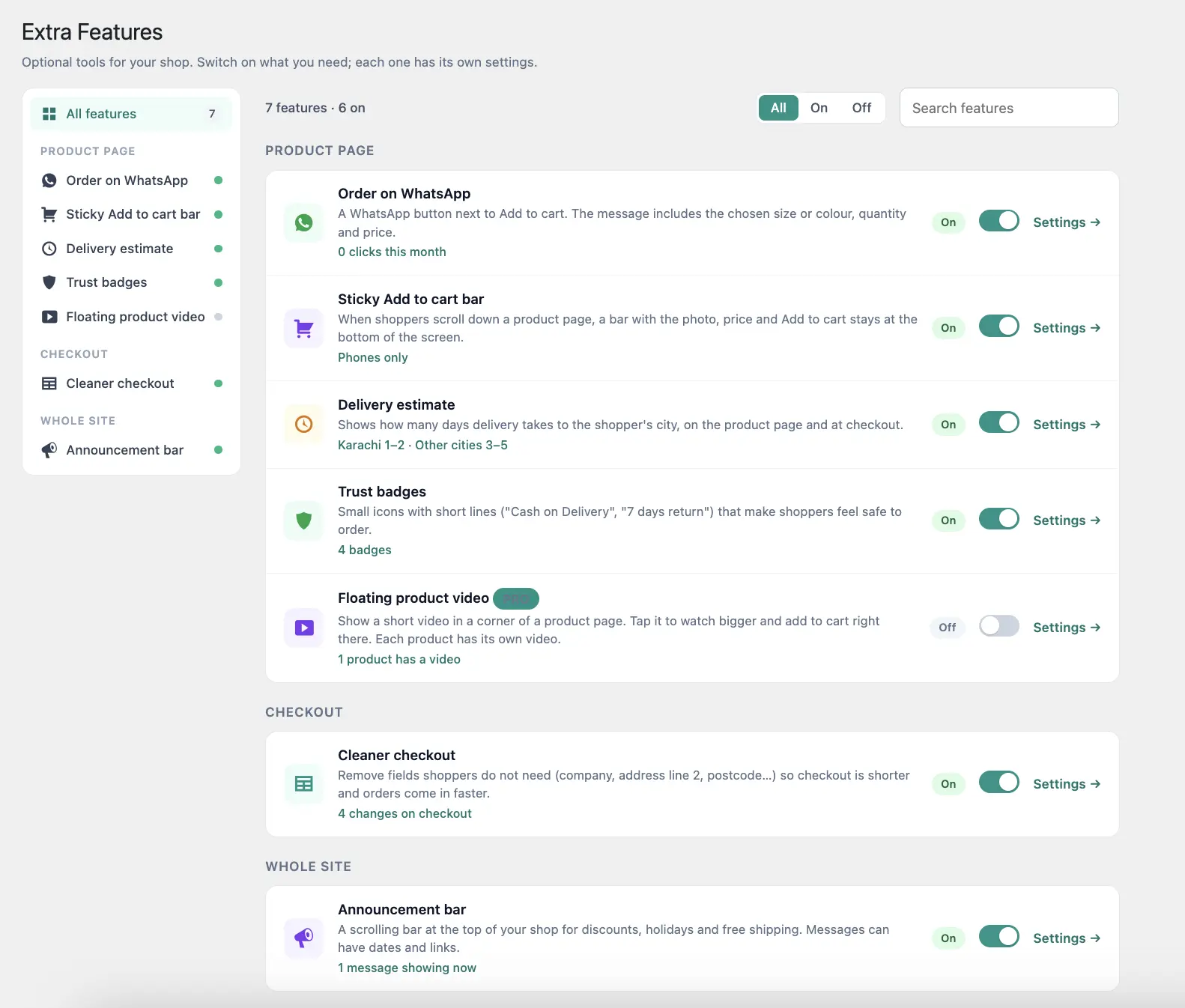
Task: Switch off Trust badges
Action: coord(999,519)
